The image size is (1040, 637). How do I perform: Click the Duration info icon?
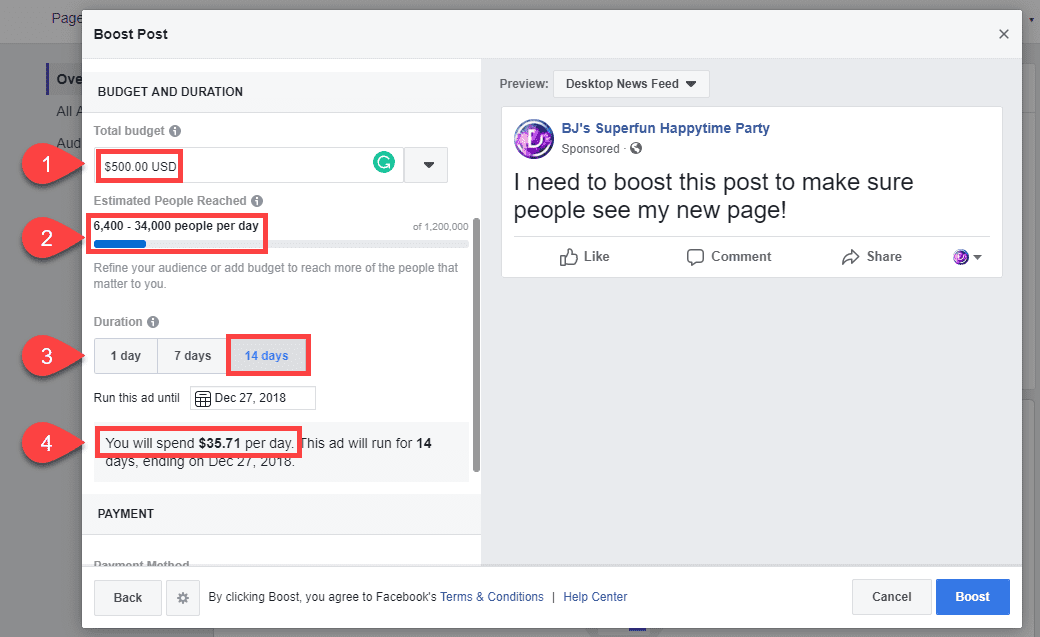(x=153, y=321)
